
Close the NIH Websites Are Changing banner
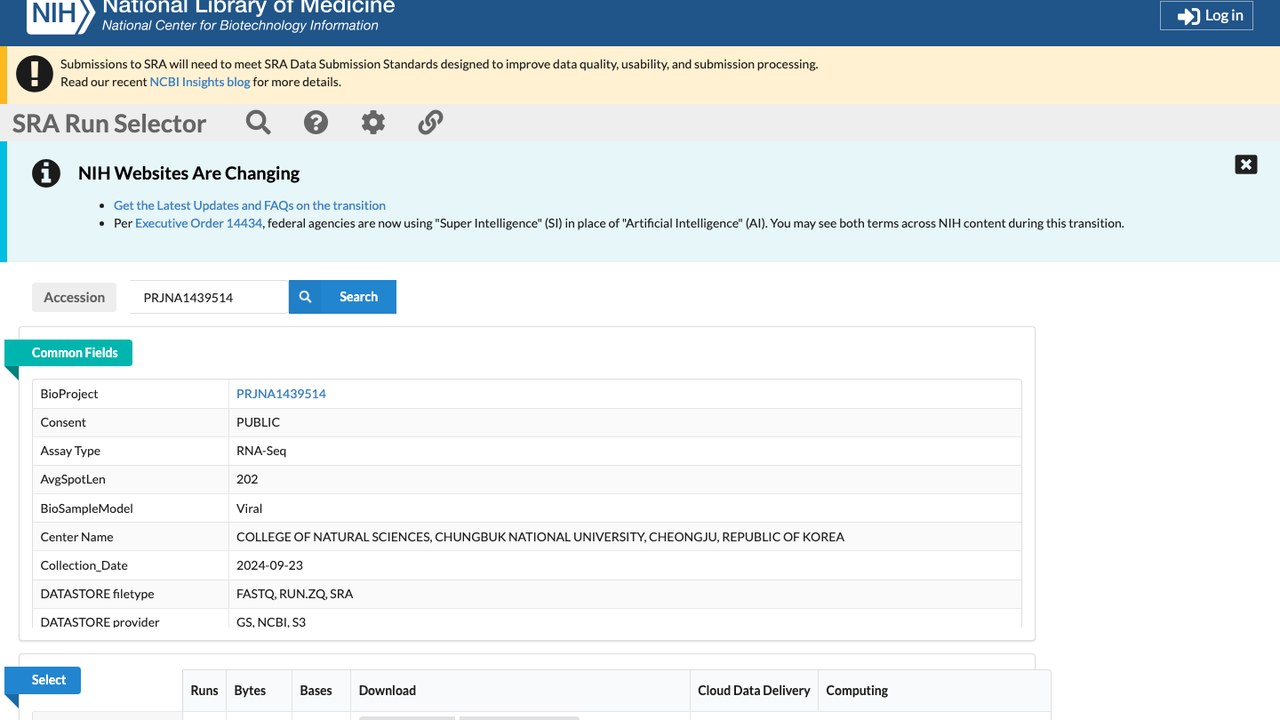pyautogui.click(x=1246, y=164)
